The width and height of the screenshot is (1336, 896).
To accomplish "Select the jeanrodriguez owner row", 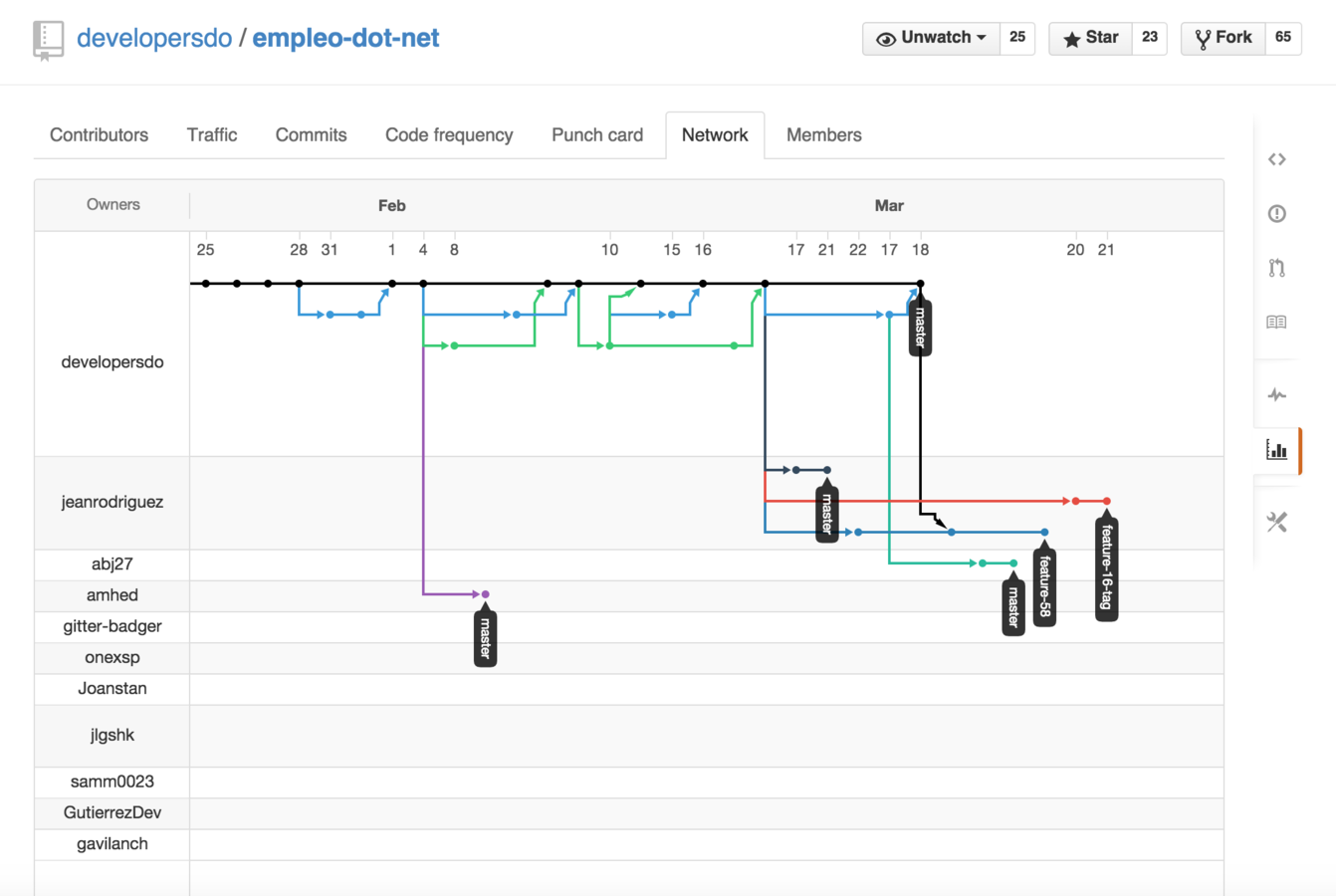I will click(112, 503).
